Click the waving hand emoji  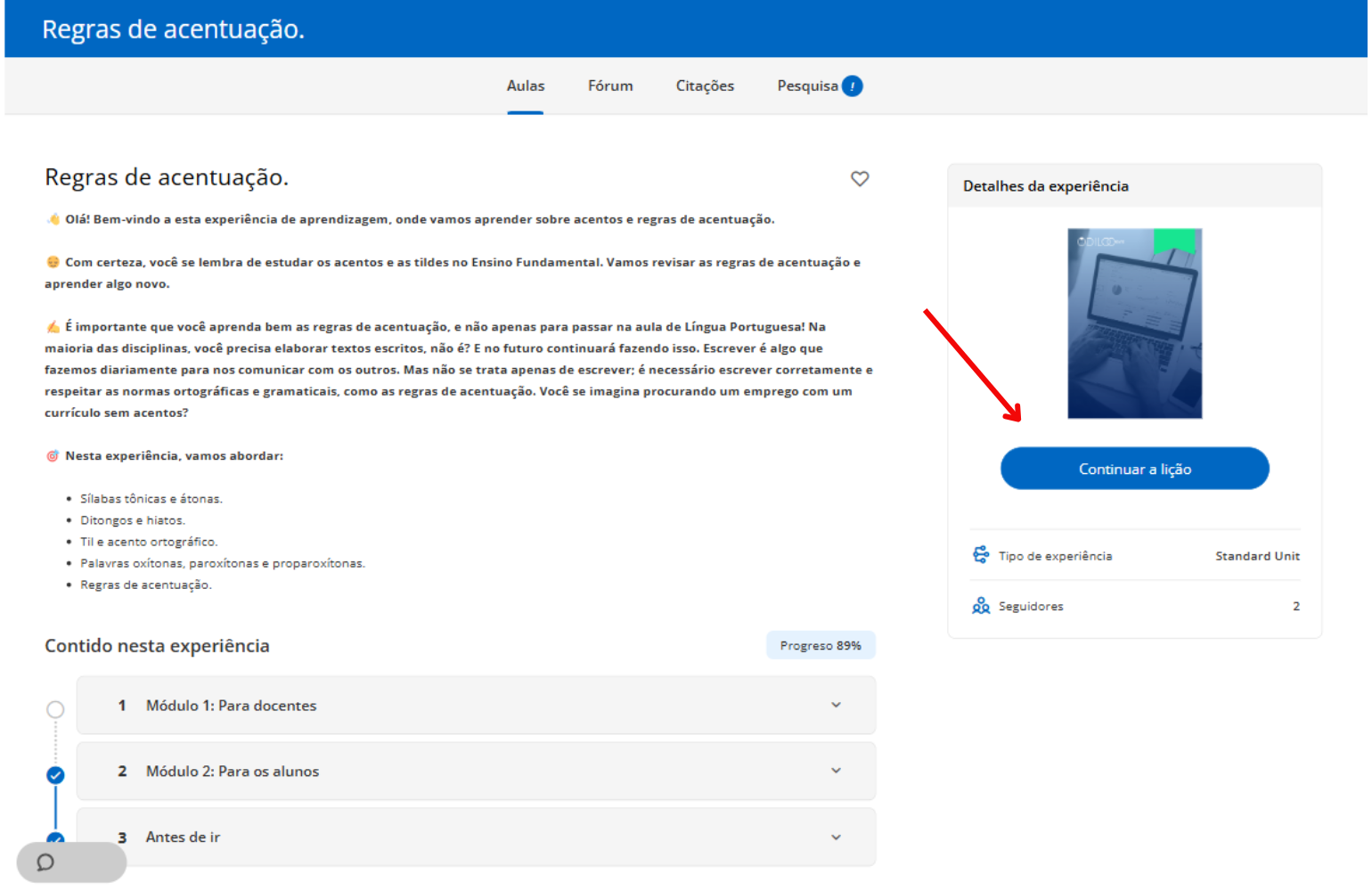coord(53,219)
